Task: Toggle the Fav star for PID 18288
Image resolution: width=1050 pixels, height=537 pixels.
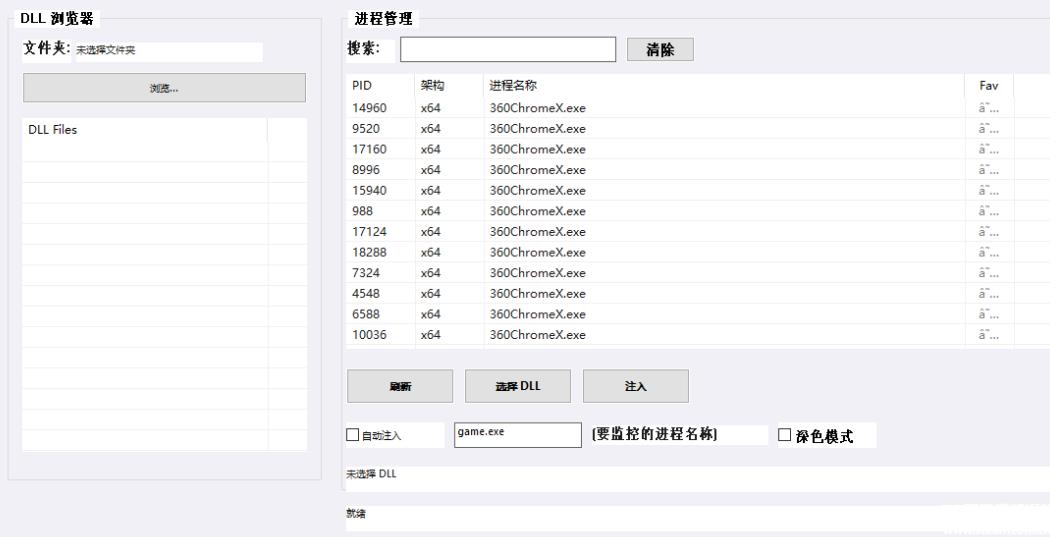Action: 989,252
